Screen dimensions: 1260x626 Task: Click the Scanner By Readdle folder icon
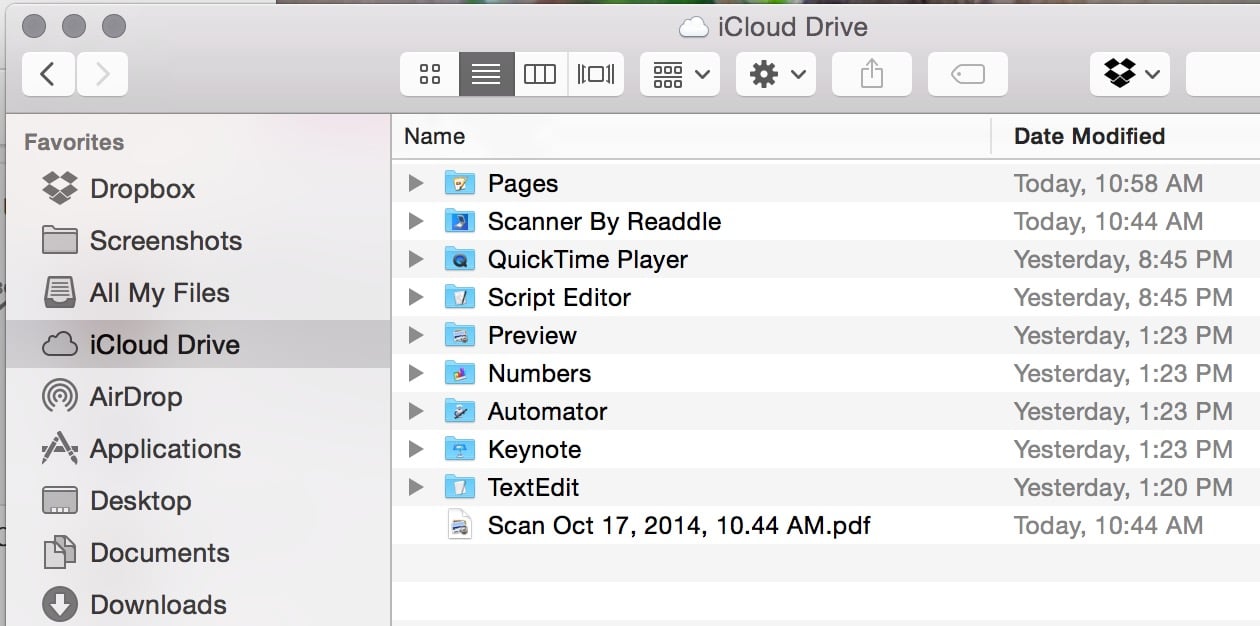point(459,221)
